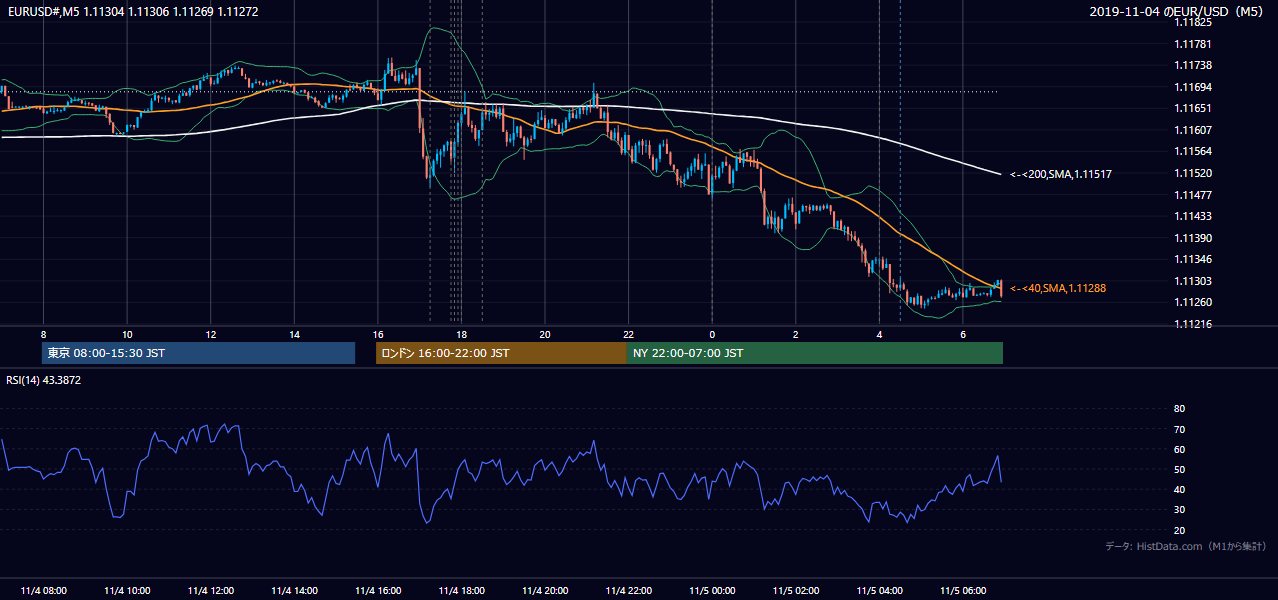This screenshot has width=1278, height=600.
Task: Click the 200 SMA 1.11517 label
Action: click(x=1061, y=174)
